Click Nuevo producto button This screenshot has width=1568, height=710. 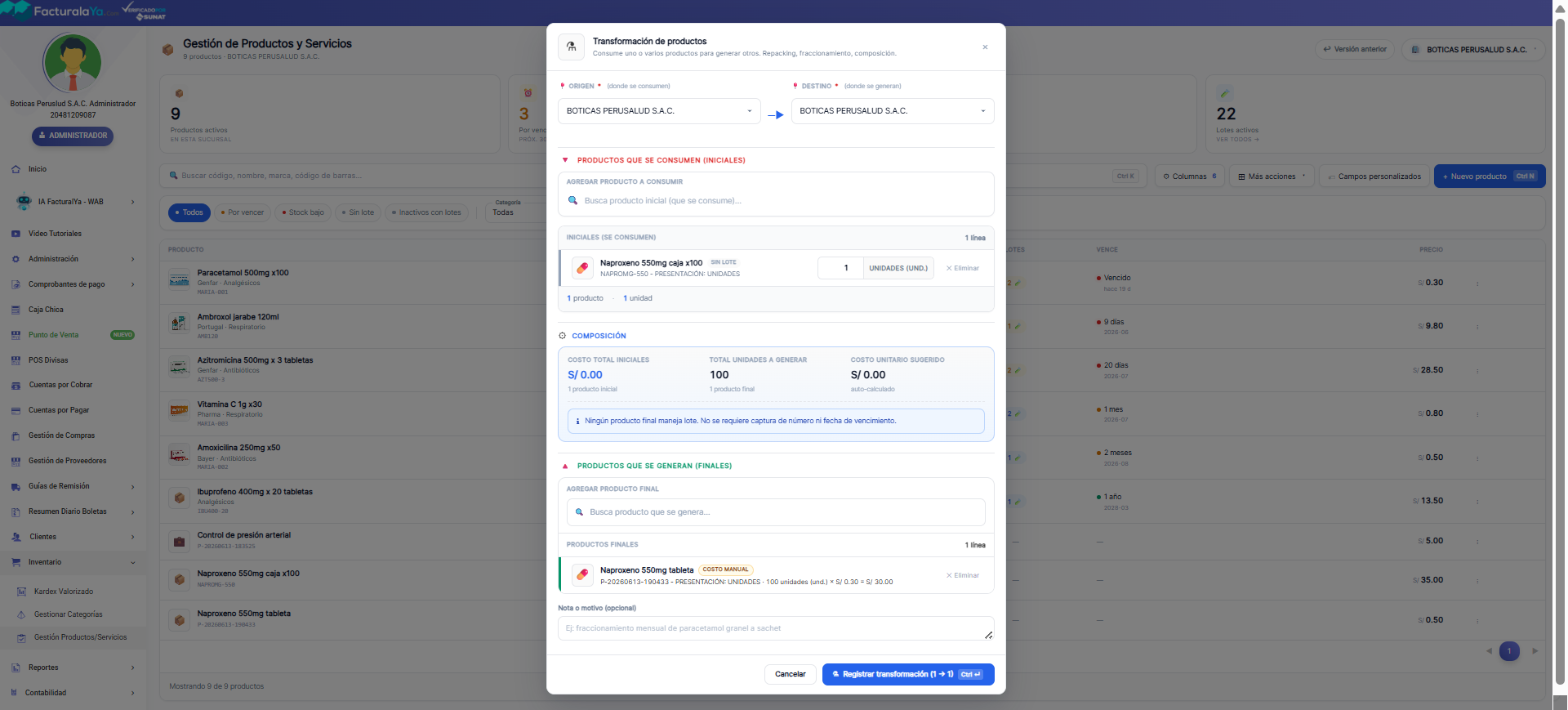(1490, 176)
